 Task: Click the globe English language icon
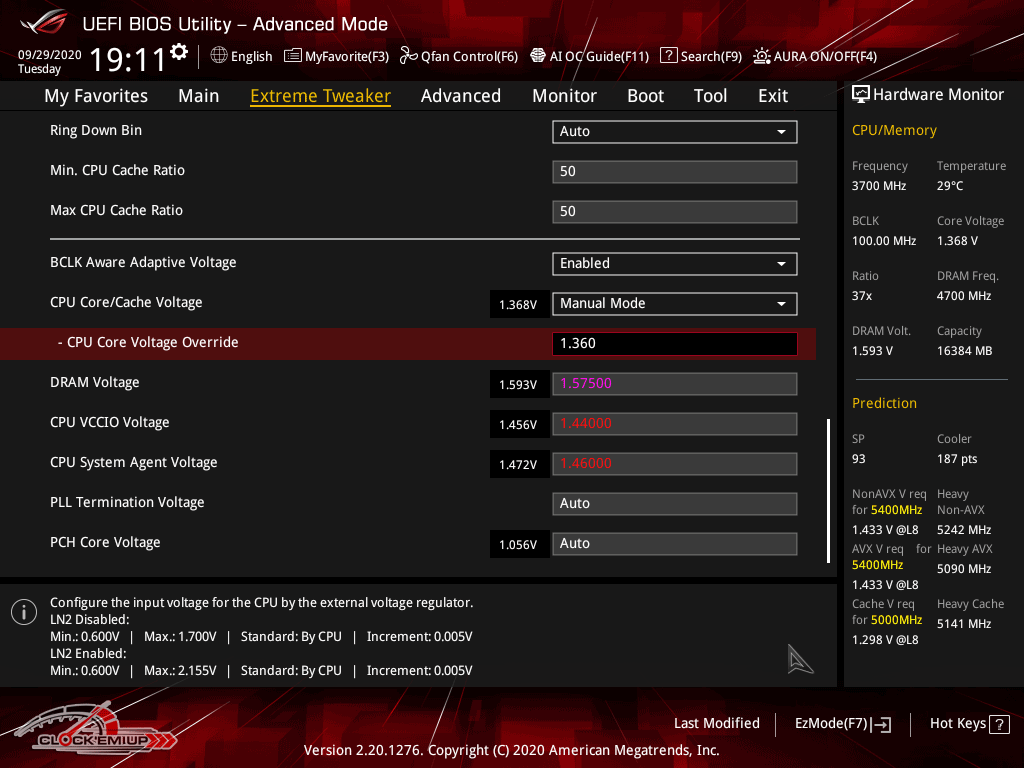pos(219,56)
